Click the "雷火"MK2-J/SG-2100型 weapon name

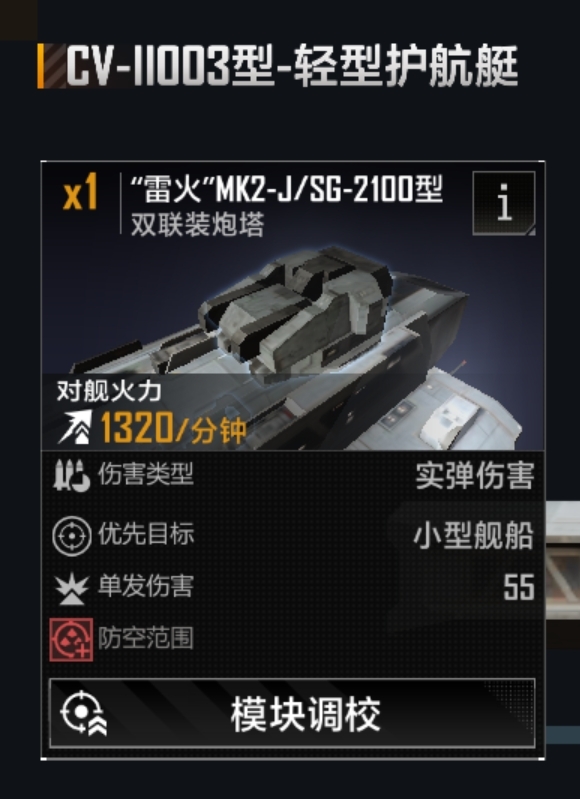point(286,189)
